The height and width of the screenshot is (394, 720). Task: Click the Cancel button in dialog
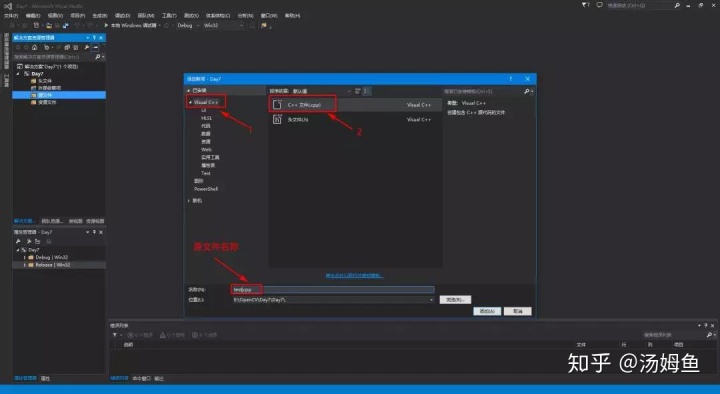coord(518,311)
